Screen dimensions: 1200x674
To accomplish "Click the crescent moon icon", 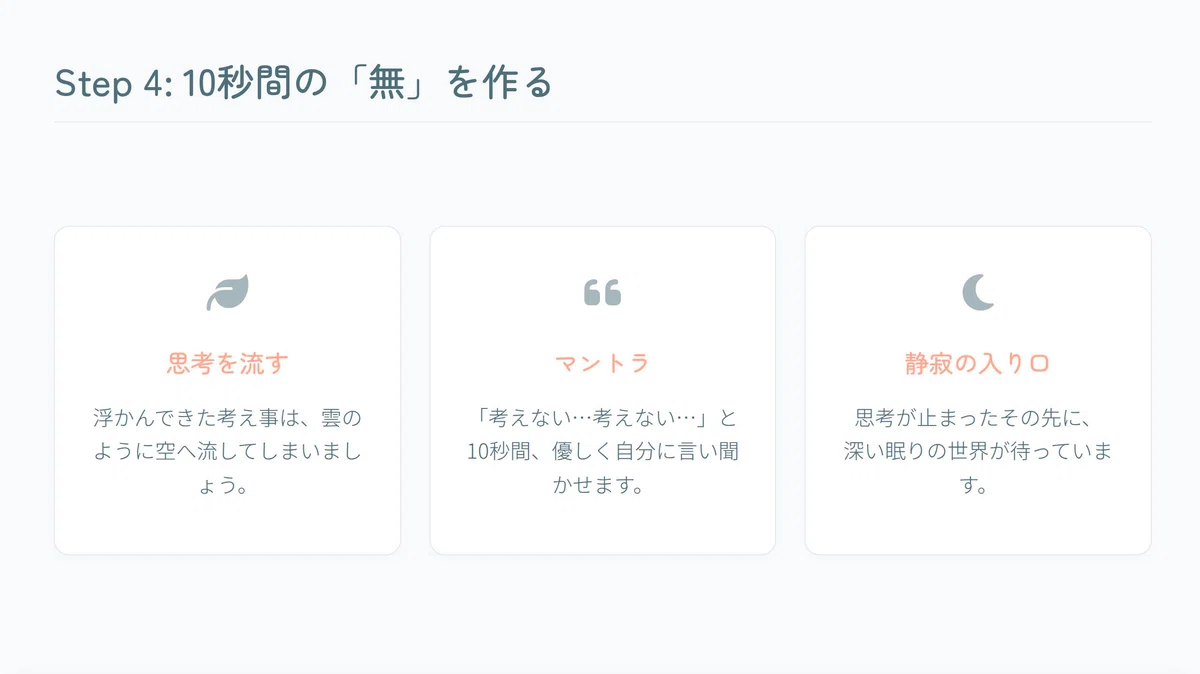I will point(977,293).
